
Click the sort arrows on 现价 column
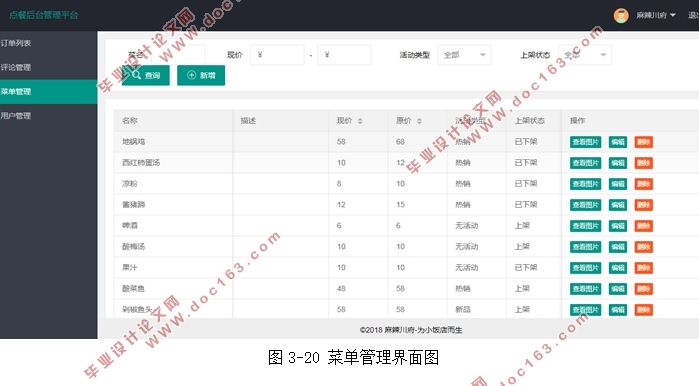360,121
